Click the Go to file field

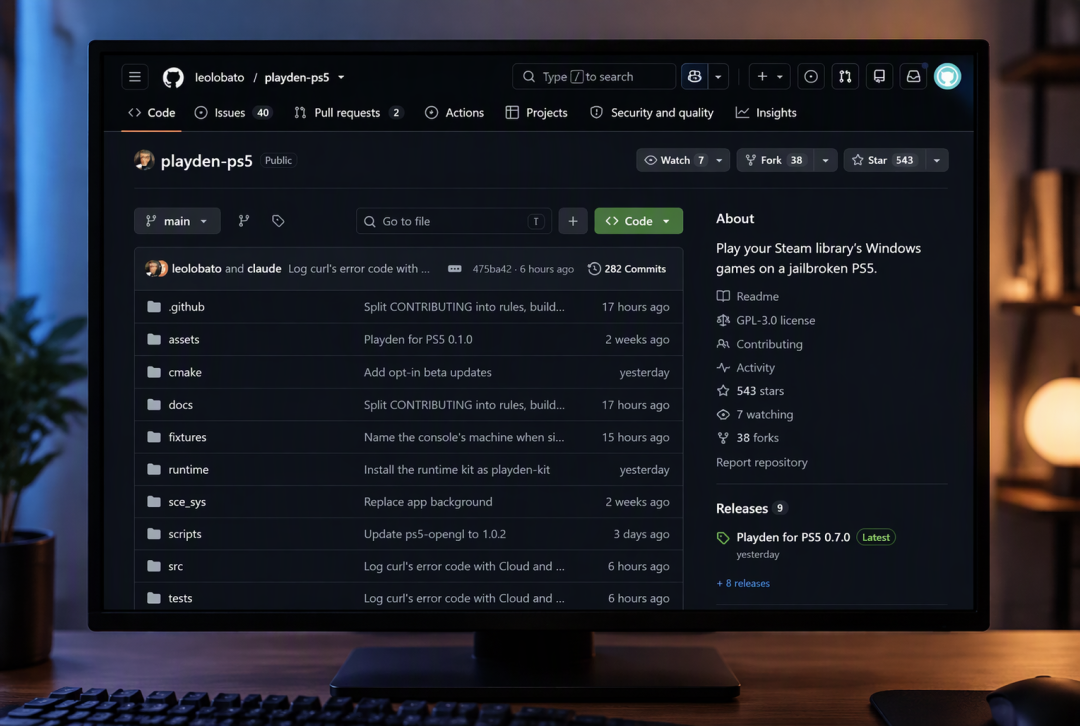click(453, 221)
